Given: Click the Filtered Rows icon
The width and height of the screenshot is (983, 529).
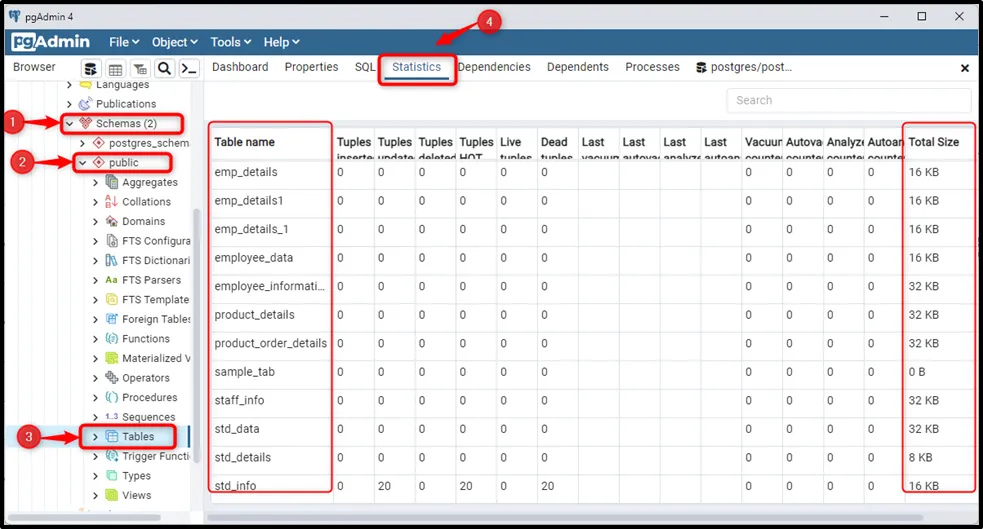Looking at the screenshot, I should coord(140,68).
